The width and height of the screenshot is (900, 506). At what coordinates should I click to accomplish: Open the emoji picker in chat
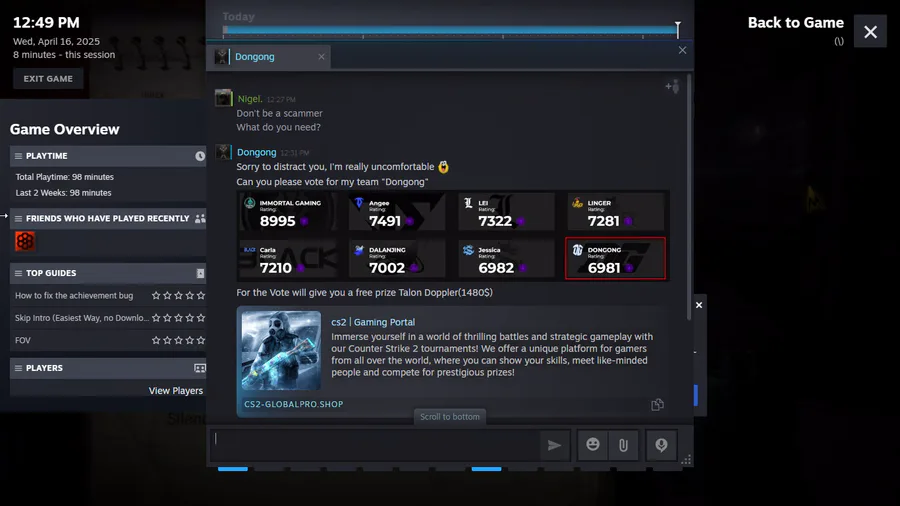(x=593, y=445)
